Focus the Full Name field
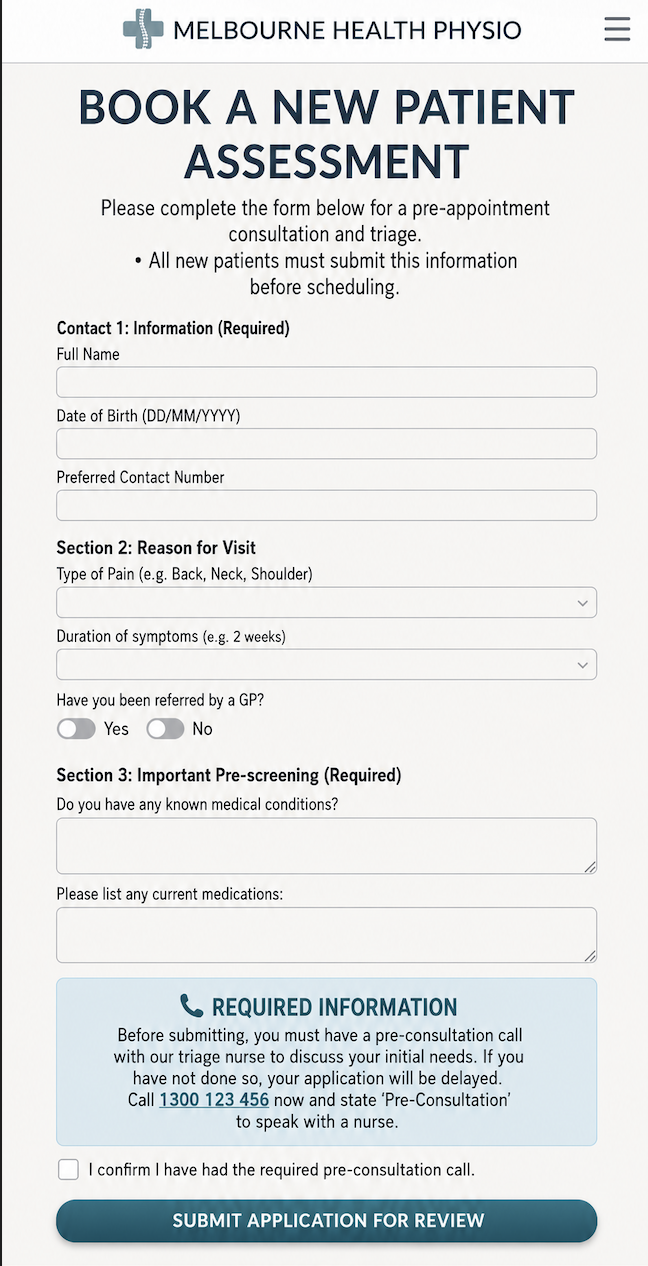 (x=327, y=382)
